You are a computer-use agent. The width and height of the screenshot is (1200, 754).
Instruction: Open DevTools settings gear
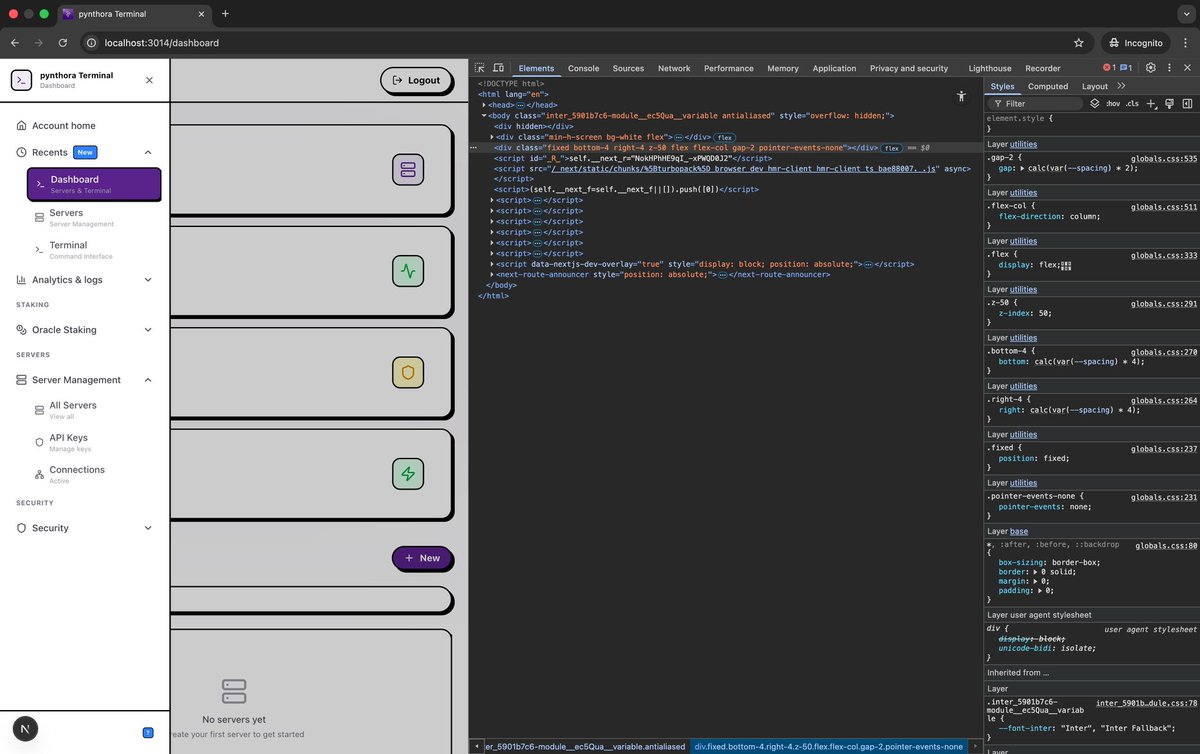click(1151, 68)
